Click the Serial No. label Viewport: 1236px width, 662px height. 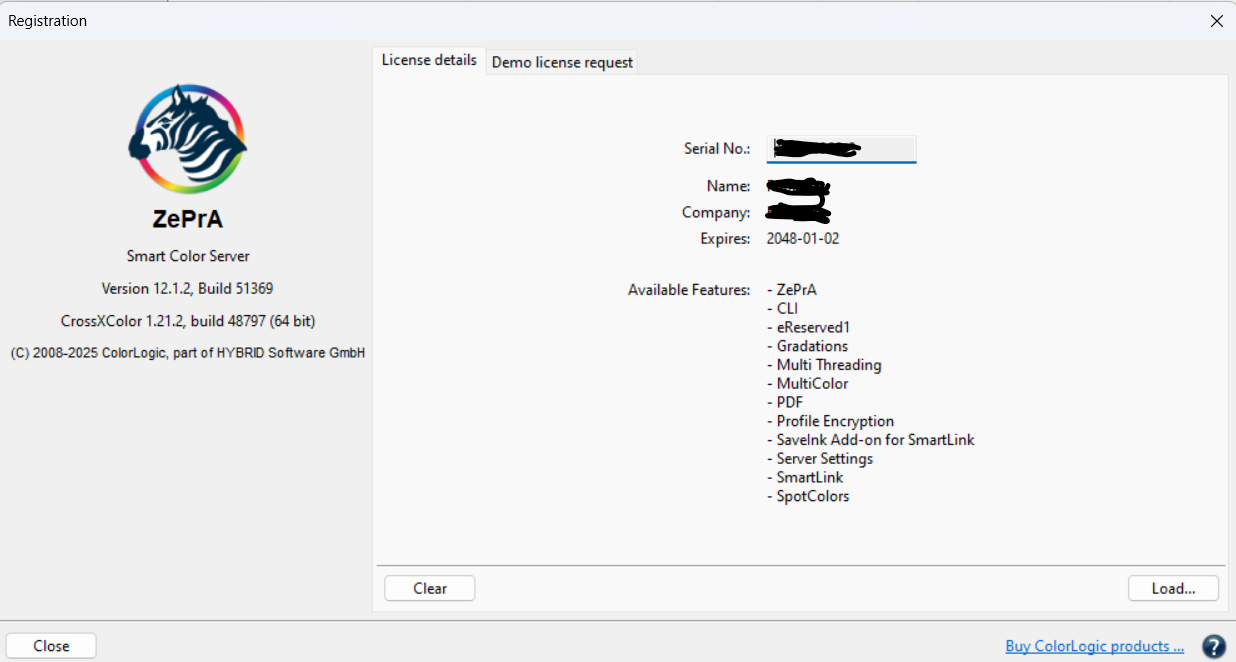point(717,149)
